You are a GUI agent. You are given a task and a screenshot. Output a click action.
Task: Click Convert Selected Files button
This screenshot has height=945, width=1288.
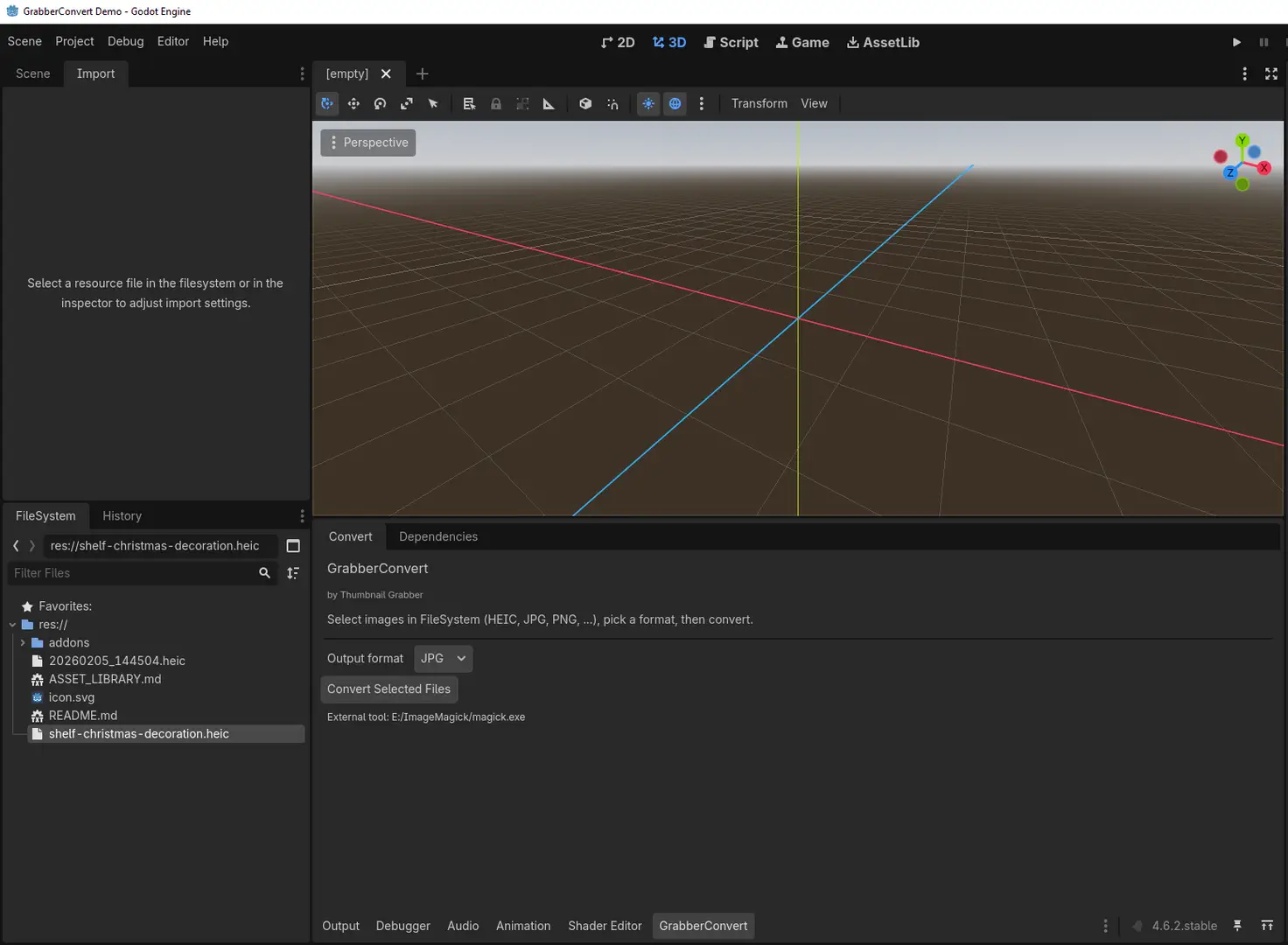pos(388,689)
